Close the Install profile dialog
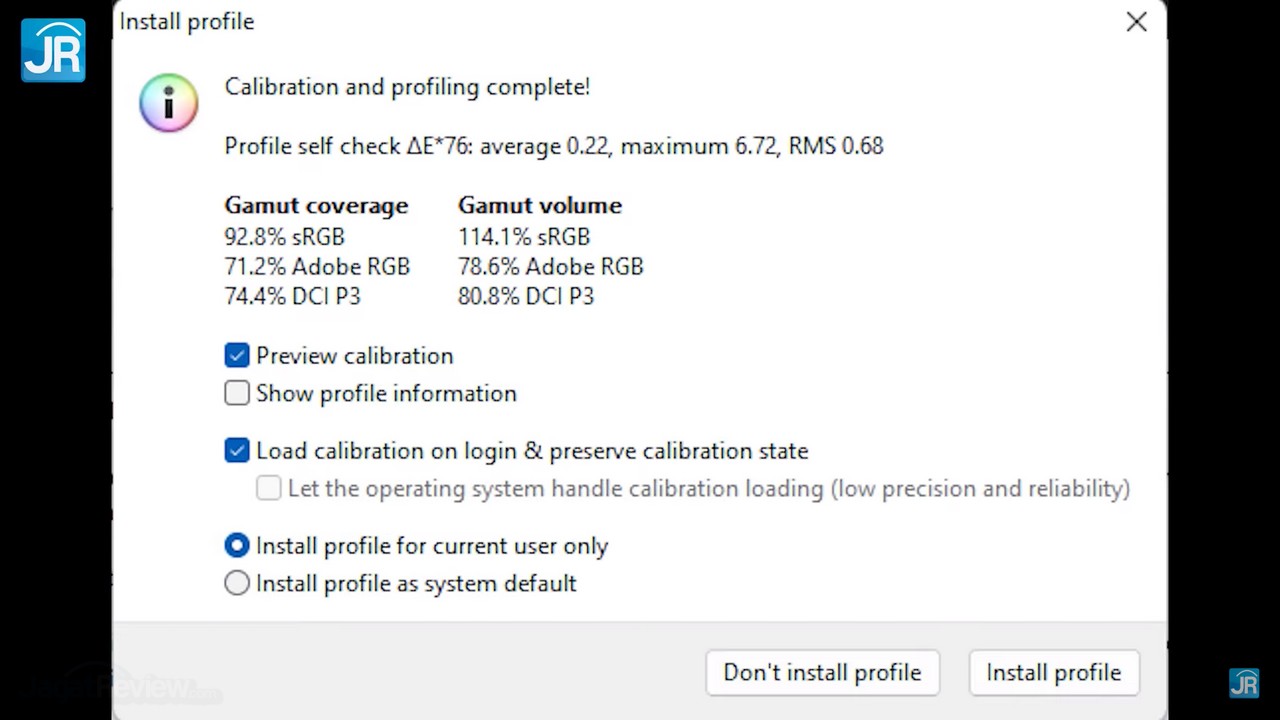 (1136, 22)
